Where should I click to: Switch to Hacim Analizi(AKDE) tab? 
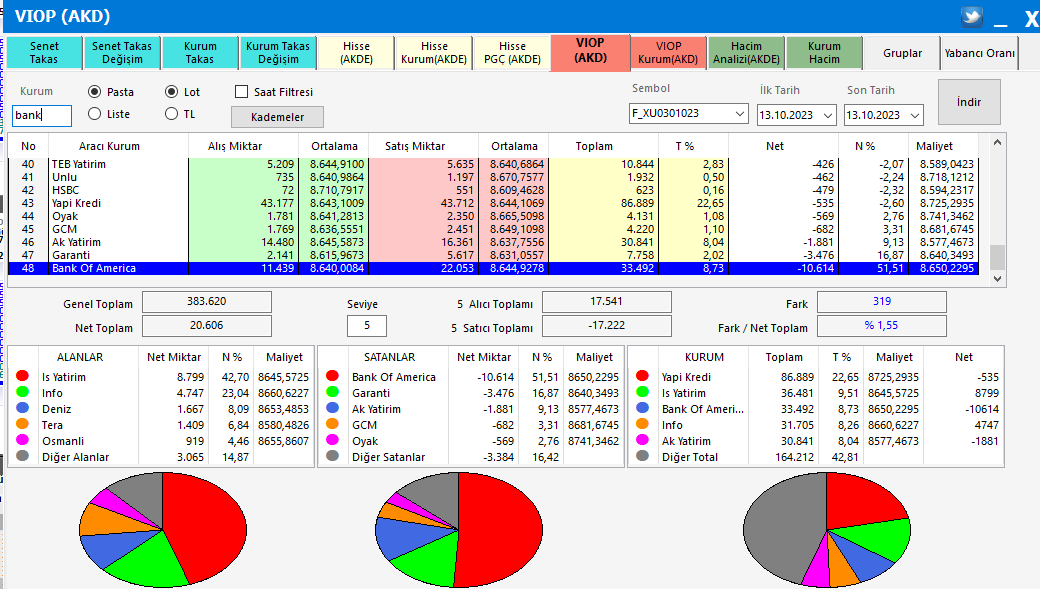coord(746,52)
